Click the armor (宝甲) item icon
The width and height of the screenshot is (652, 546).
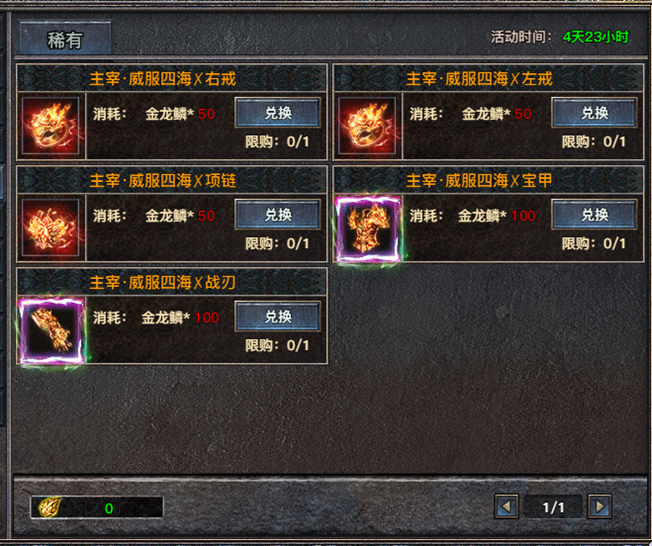(x=368, y=229)
